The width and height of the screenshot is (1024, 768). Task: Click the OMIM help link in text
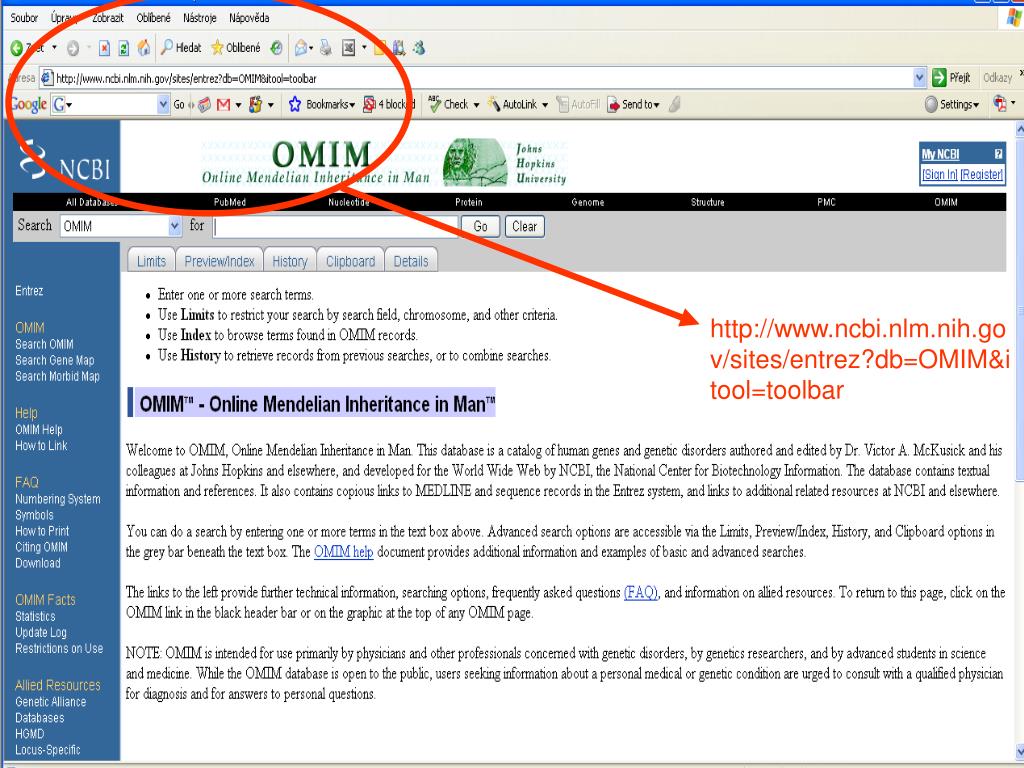pyautogui.click(x=344, y=552)
